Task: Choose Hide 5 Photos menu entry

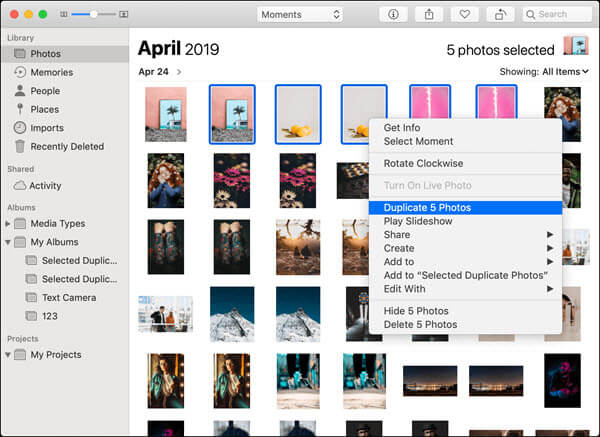Action: tap(465, 311)
